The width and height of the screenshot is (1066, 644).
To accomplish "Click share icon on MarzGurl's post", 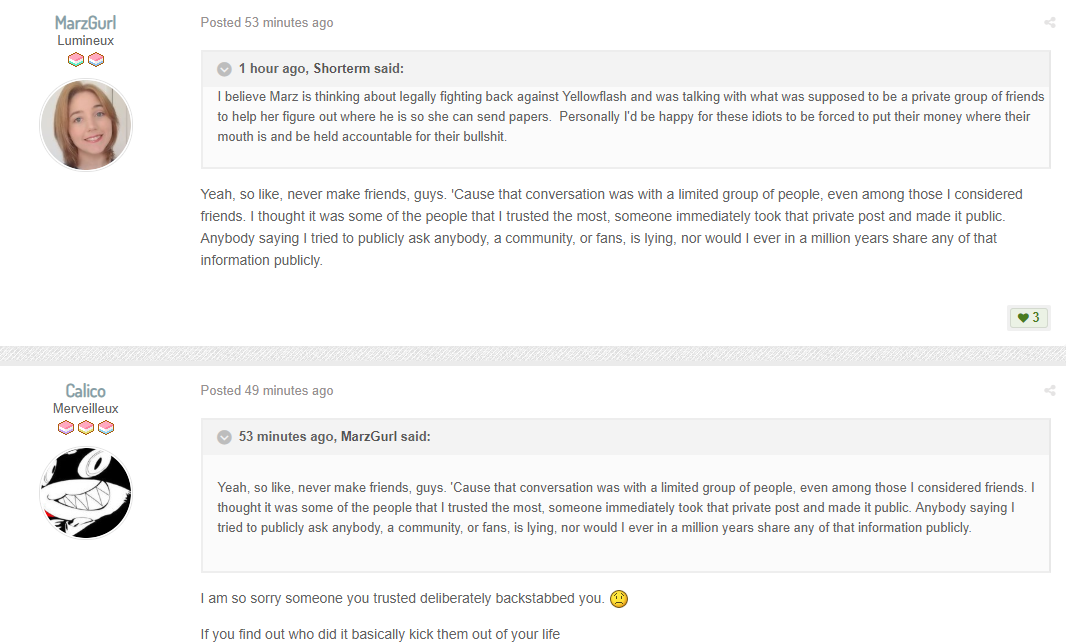I will coord(1050,22).
